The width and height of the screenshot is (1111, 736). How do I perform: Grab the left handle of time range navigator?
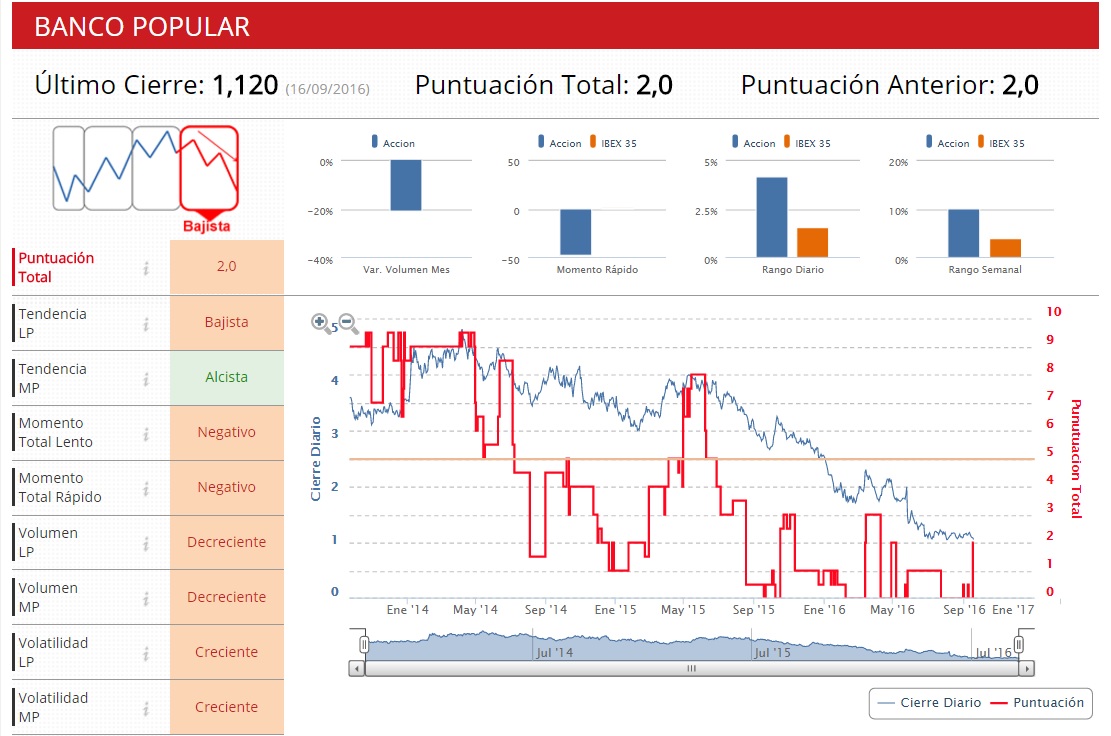coord(364,644)
